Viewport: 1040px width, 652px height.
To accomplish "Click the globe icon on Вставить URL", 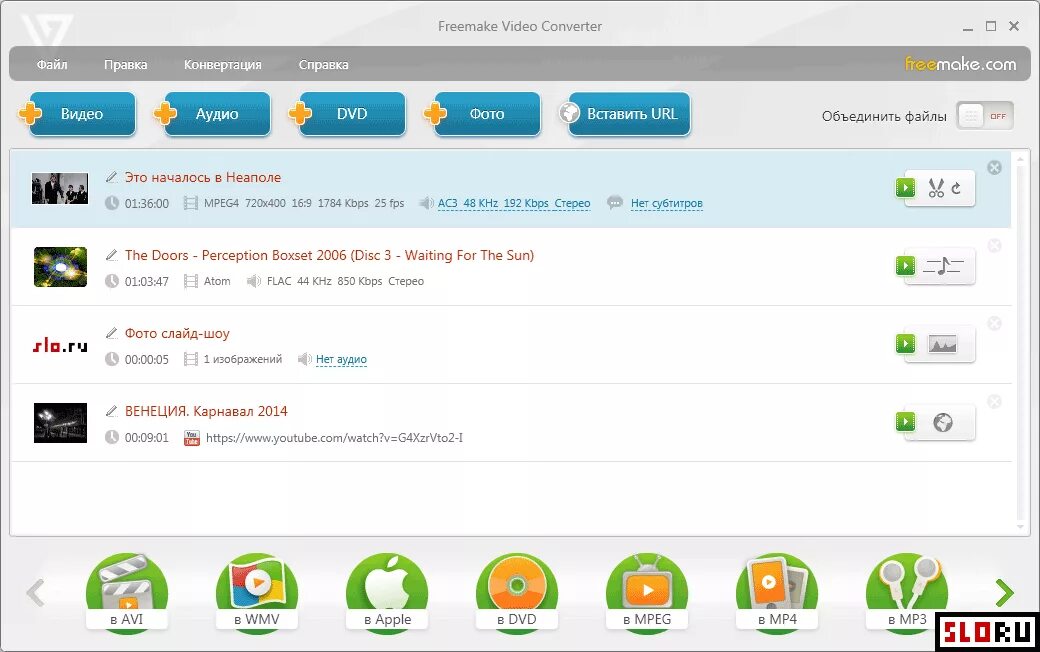I will pos(569,113).
